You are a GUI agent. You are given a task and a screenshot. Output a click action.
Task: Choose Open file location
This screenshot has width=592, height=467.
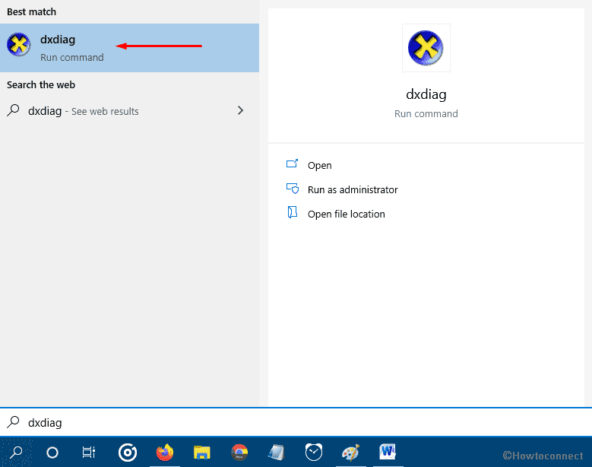click(346, 214)
